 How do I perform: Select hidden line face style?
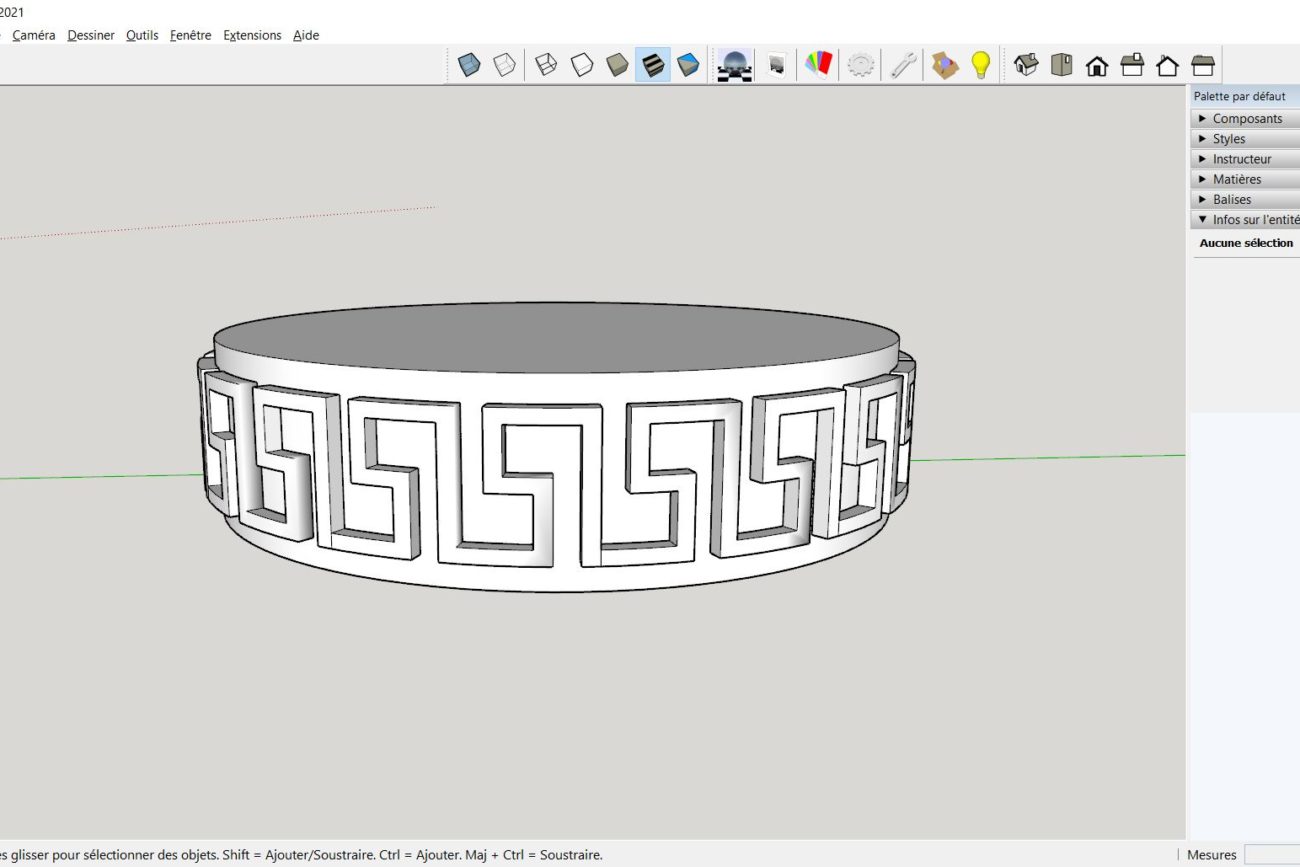(582, 65)
